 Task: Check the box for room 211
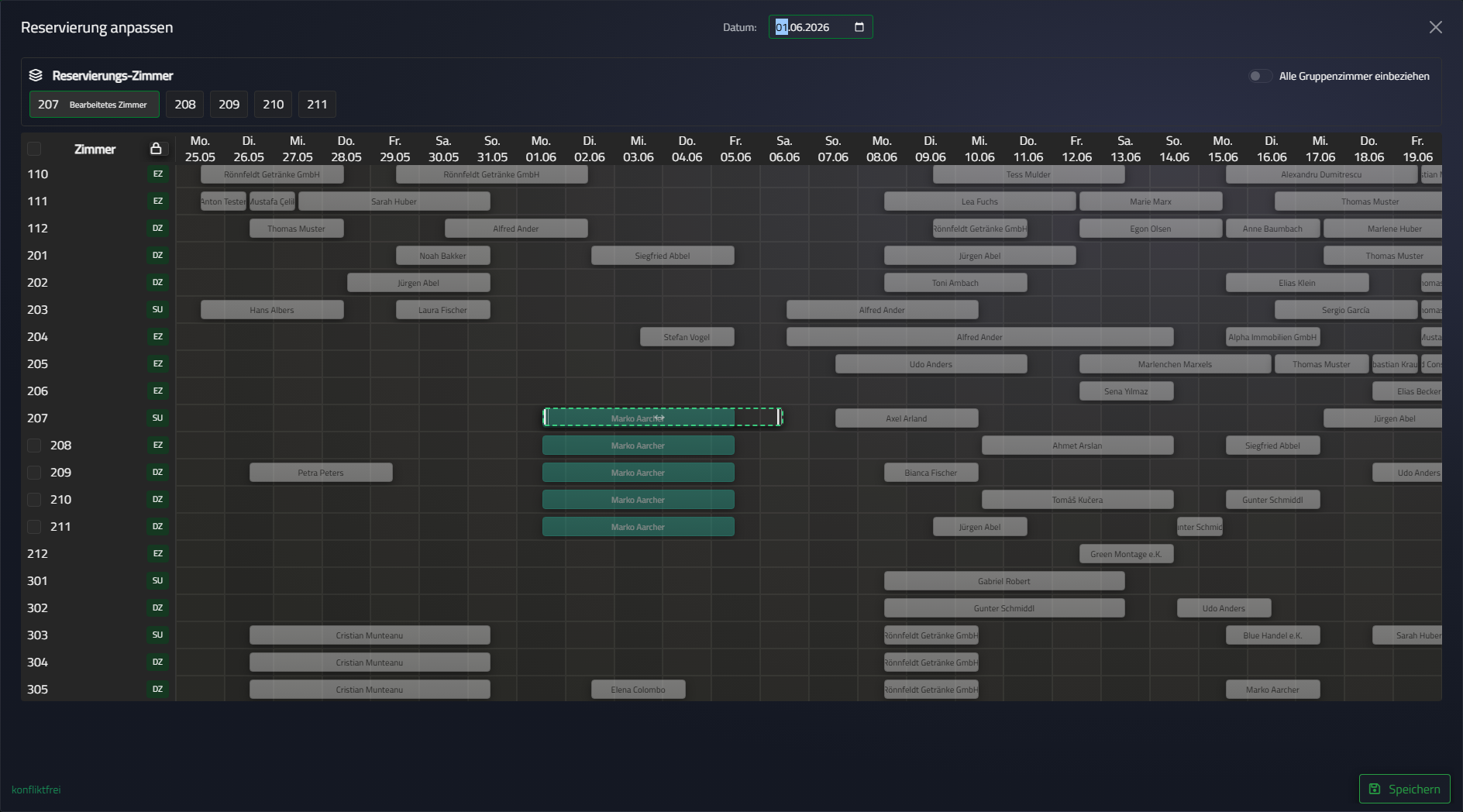tap(34, 527)
